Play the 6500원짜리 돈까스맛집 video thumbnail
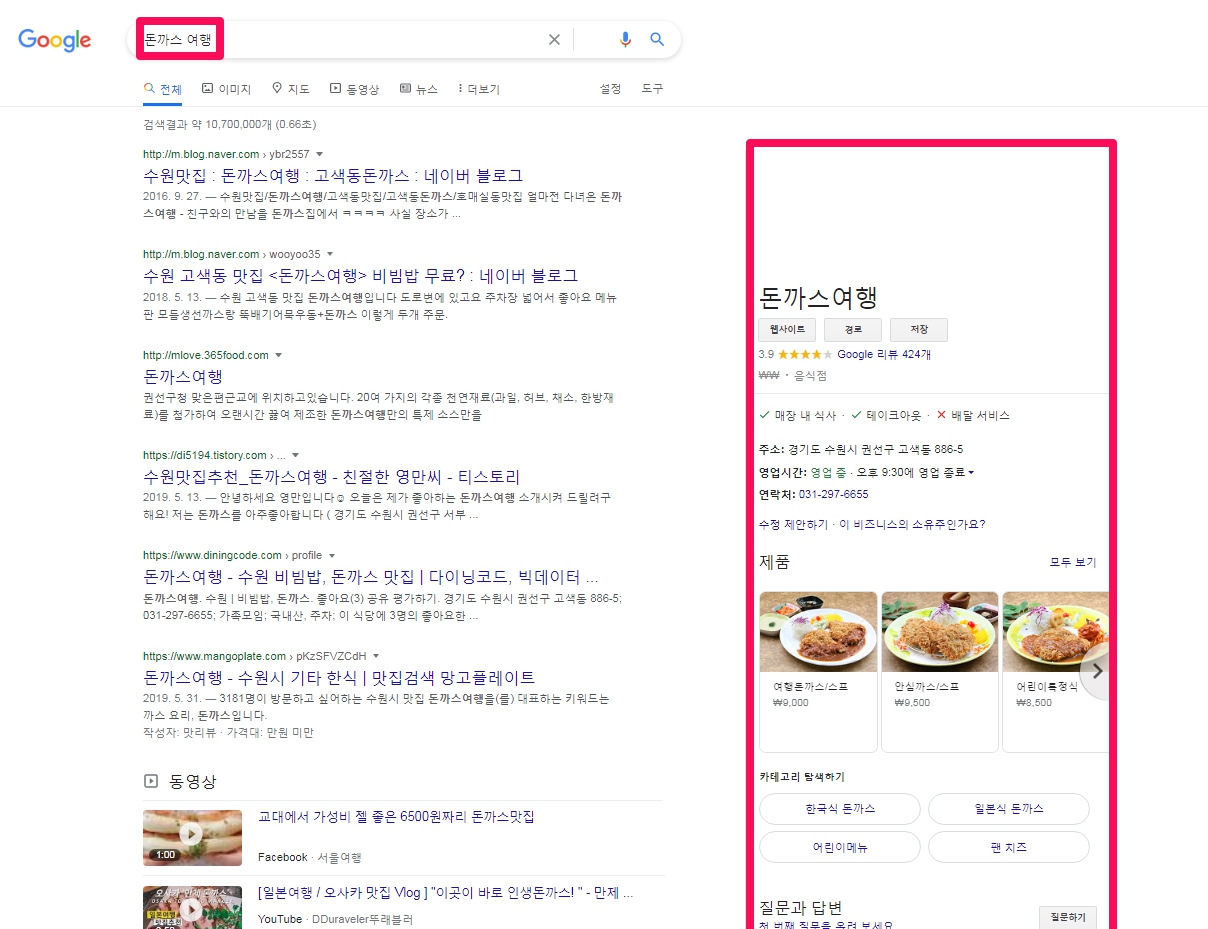The width and height of the screenshot is (1208, 929). (192, 838)
